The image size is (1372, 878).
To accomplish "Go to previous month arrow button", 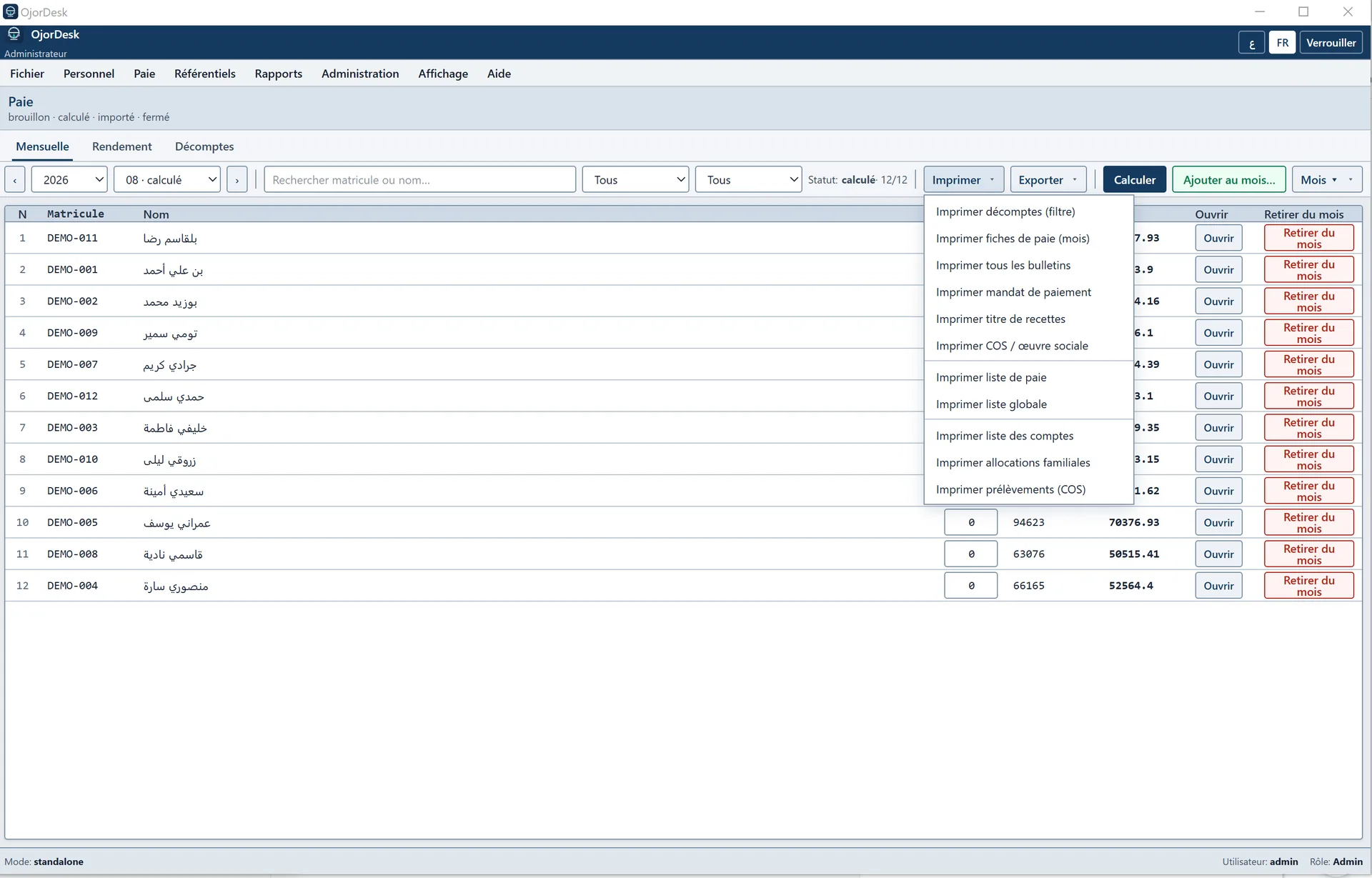I will click(x=15, y=180).
